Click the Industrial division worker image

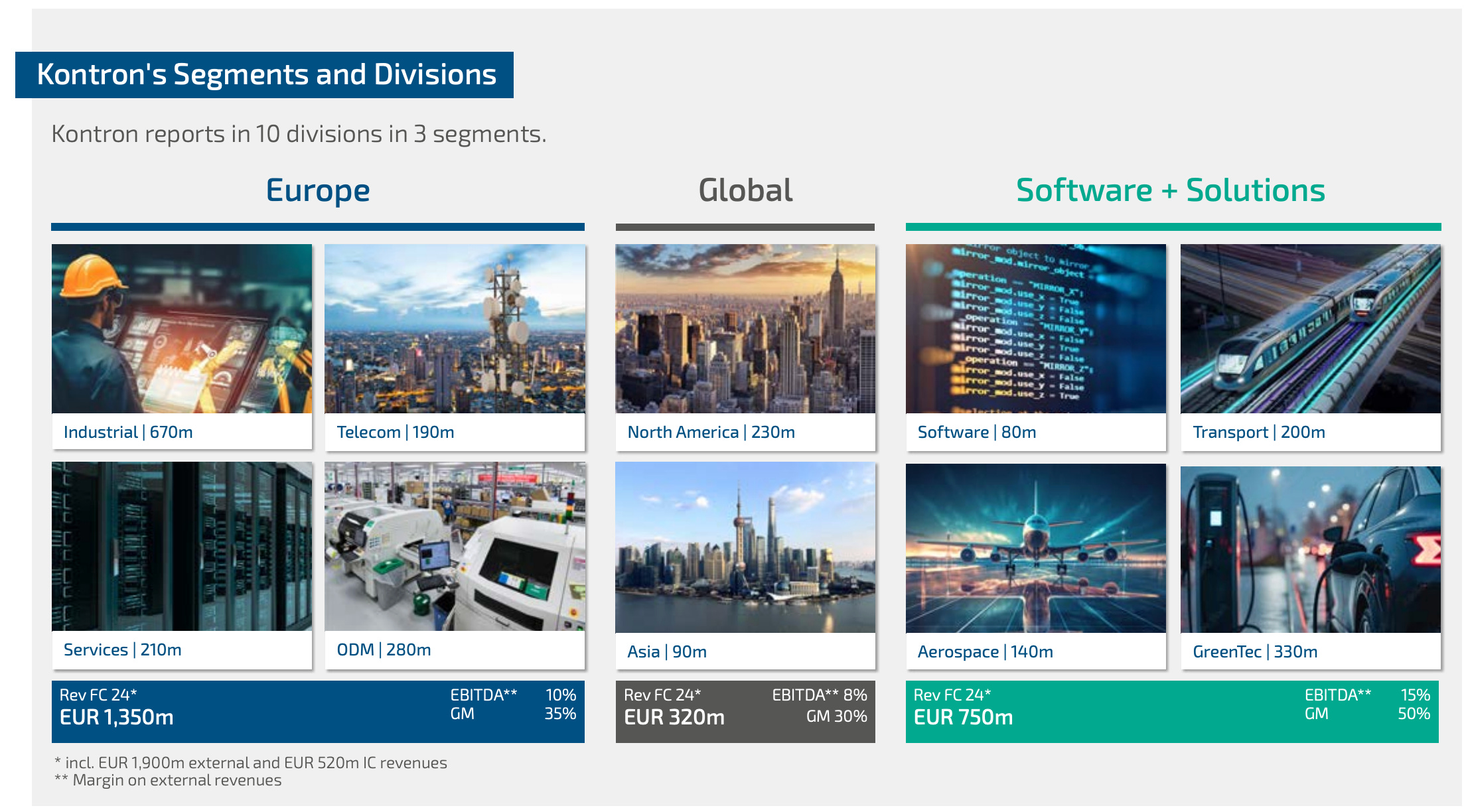point(181,328)
